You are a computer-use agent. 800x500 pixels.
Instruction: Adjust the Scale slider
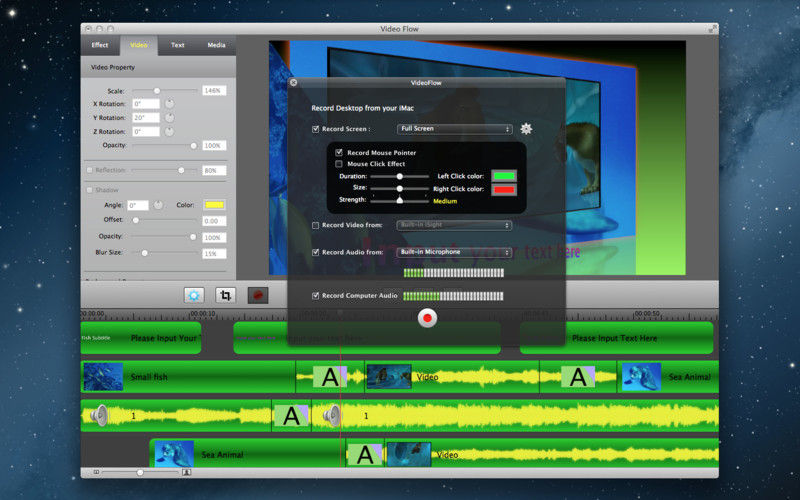click(x=165, y=91)
